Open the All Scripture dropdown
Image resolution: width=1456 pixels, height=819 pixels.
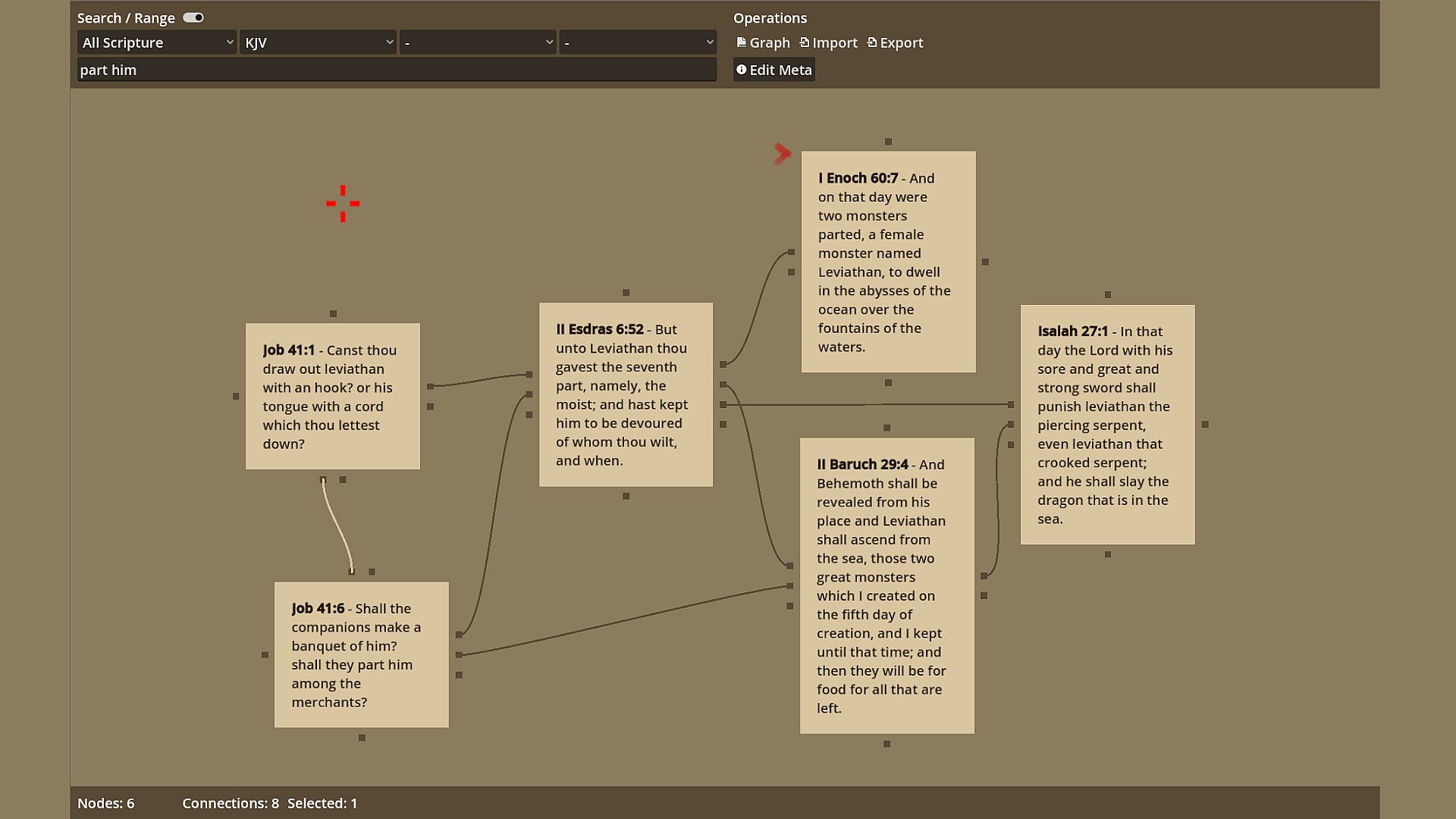coord(156,42)
